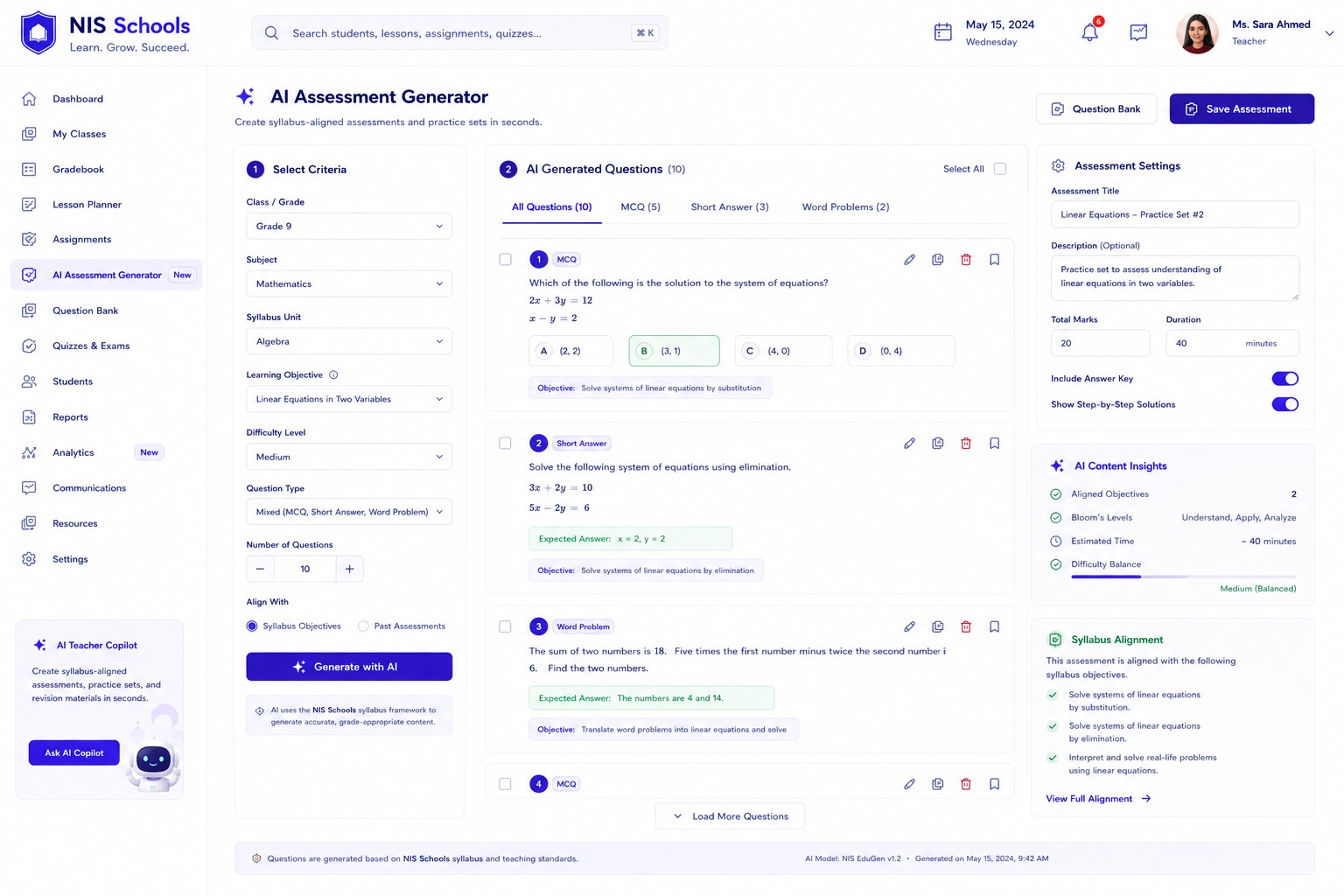Click the Learning Objective info icon
Image resolution: width=1344 pixels, height=896 pixels.
pyautogui.click(x=333, y=374)
